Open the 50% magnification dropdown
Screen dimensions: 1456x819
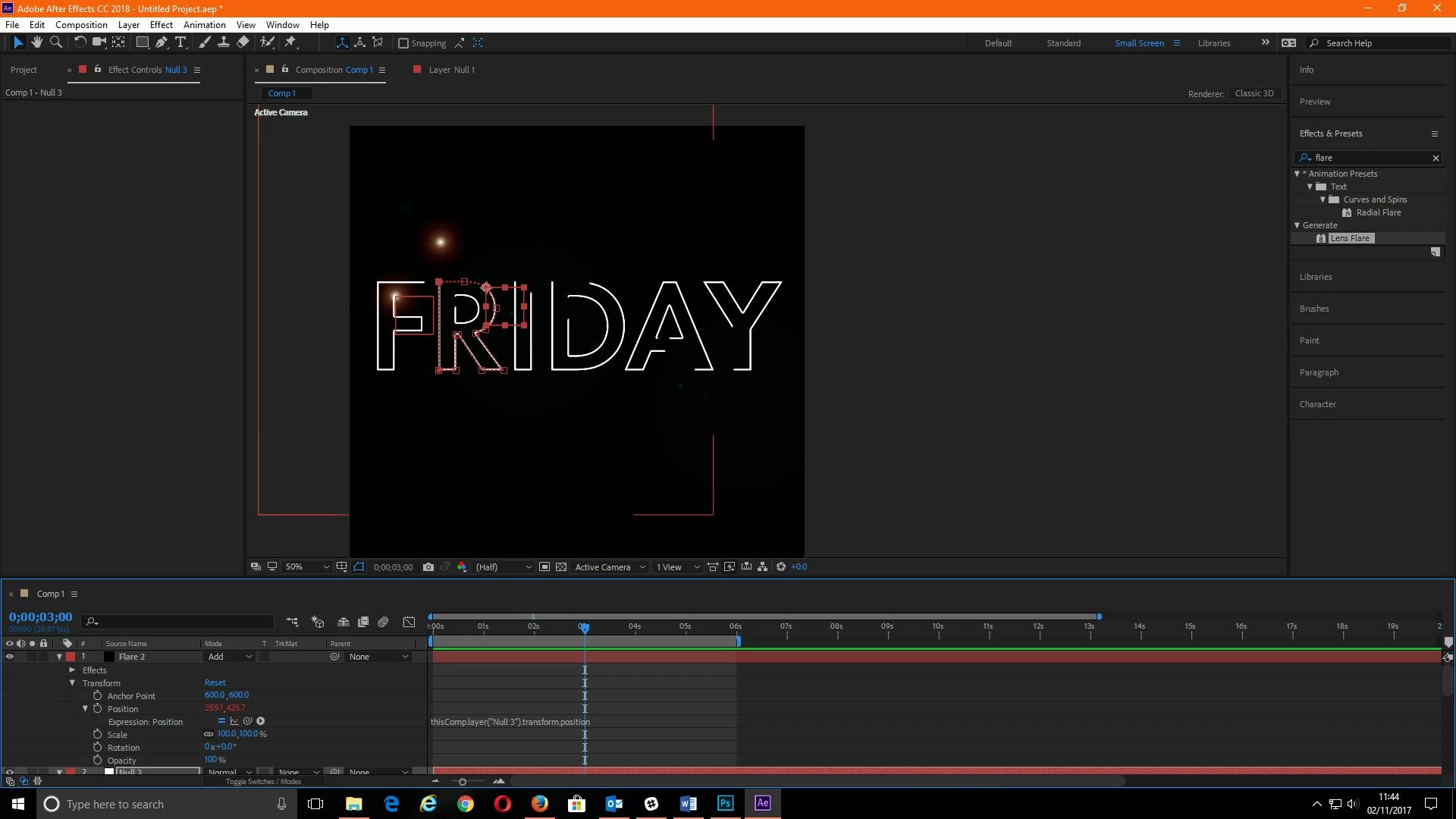(306, 567)
